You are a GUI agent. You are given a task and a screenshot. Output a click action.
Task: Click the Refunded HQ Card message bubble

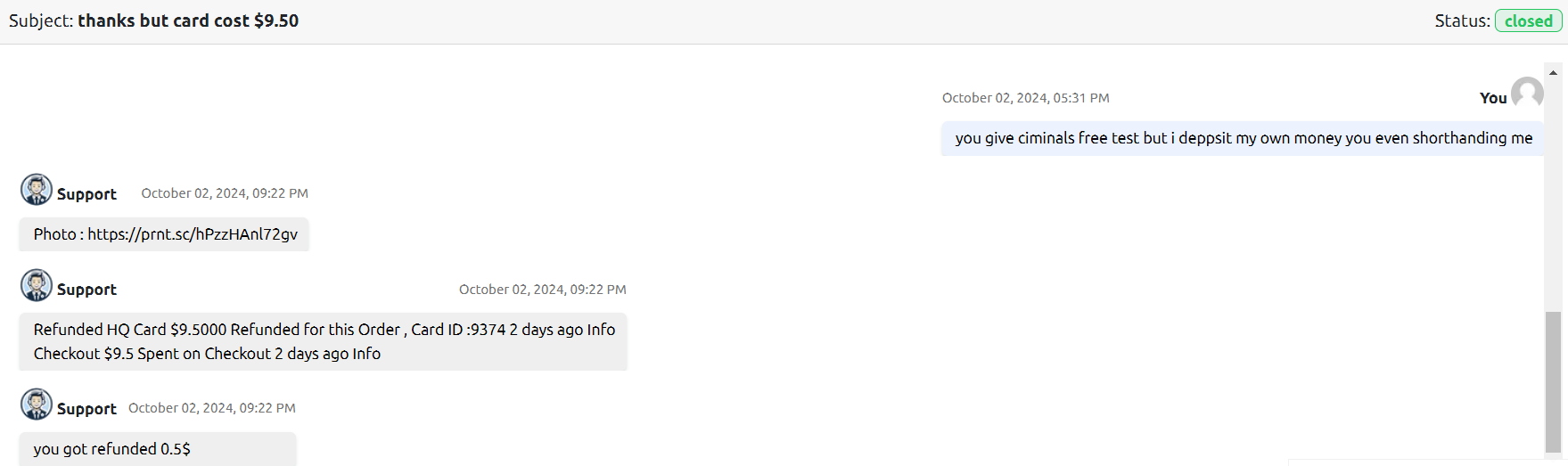point(324,341)
